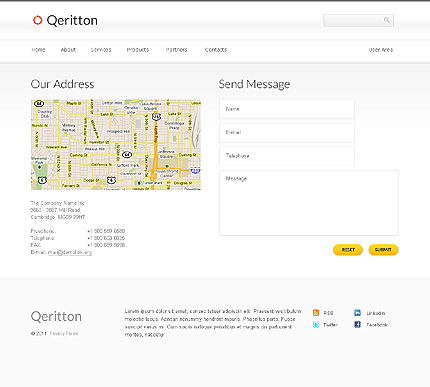Screen dimensions: 430x387
Task: Click the red Qeritton logo circle
Action: 37,20
